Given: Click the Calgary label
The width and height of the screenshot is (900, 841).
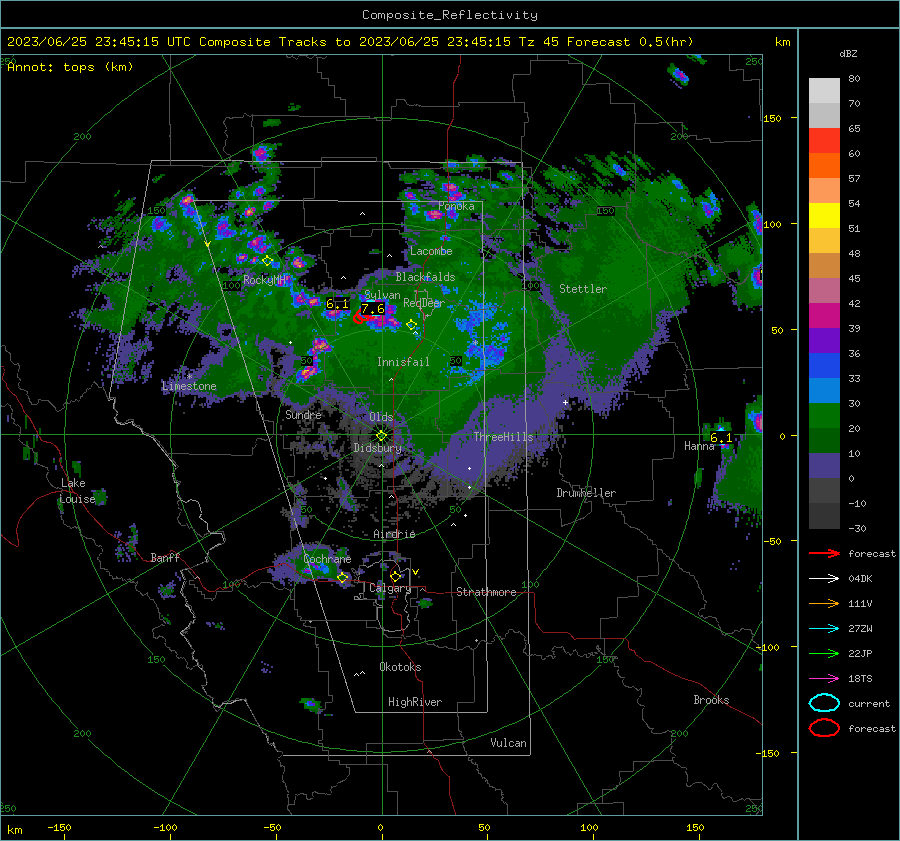Looking at the screenshot, I should point(390,588).
